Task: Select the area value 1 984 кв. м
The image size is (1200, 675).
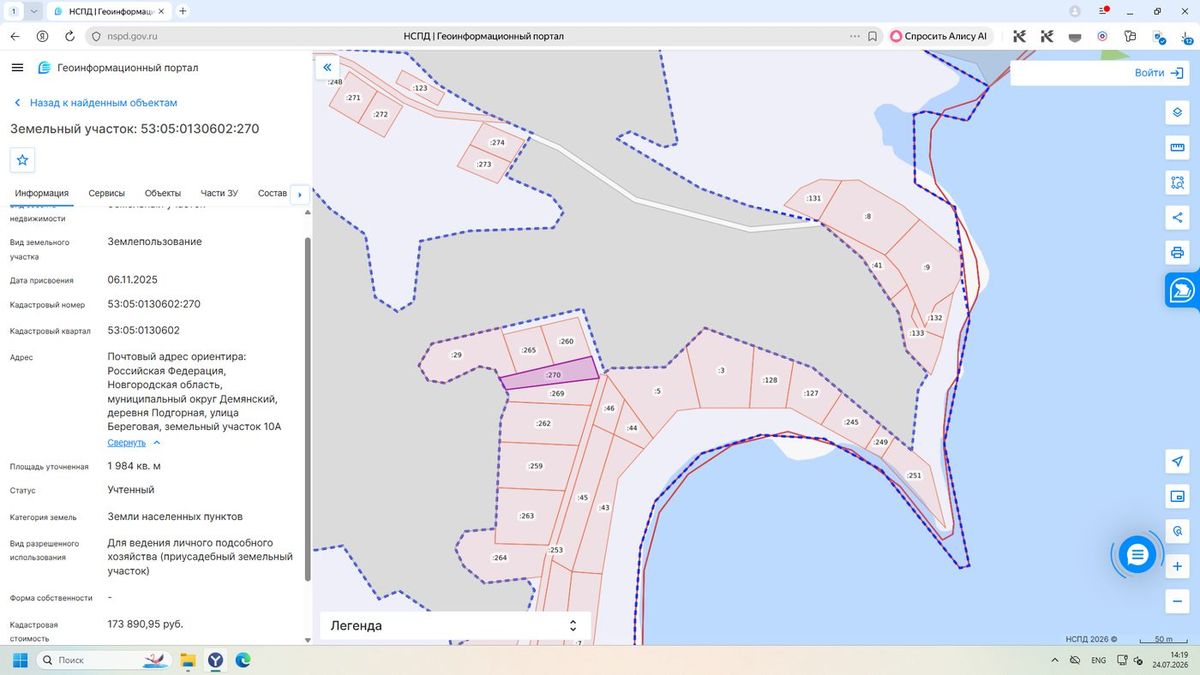Action: (x=134, y=466)
